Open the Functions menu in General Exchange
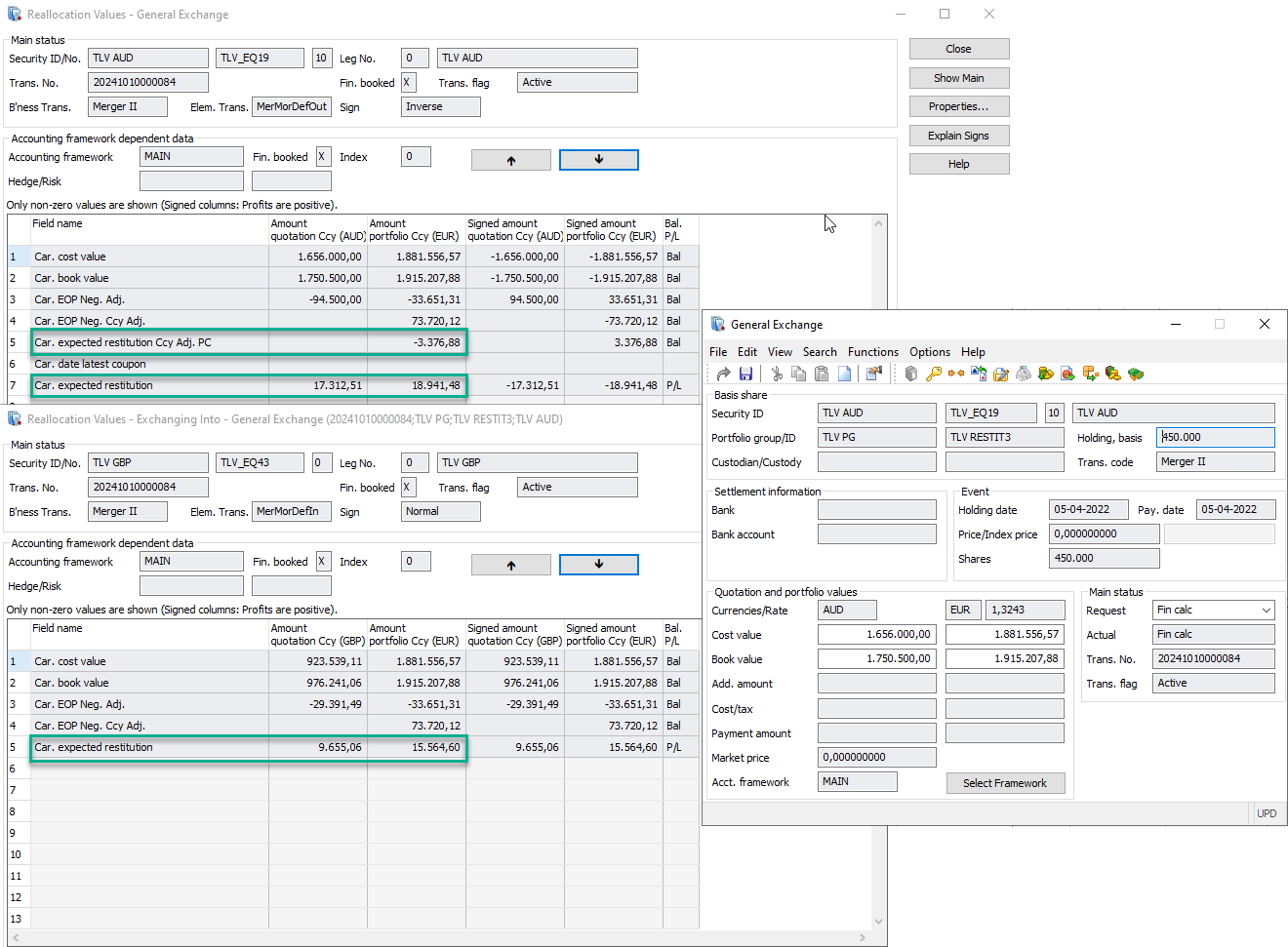 point(873,352)
